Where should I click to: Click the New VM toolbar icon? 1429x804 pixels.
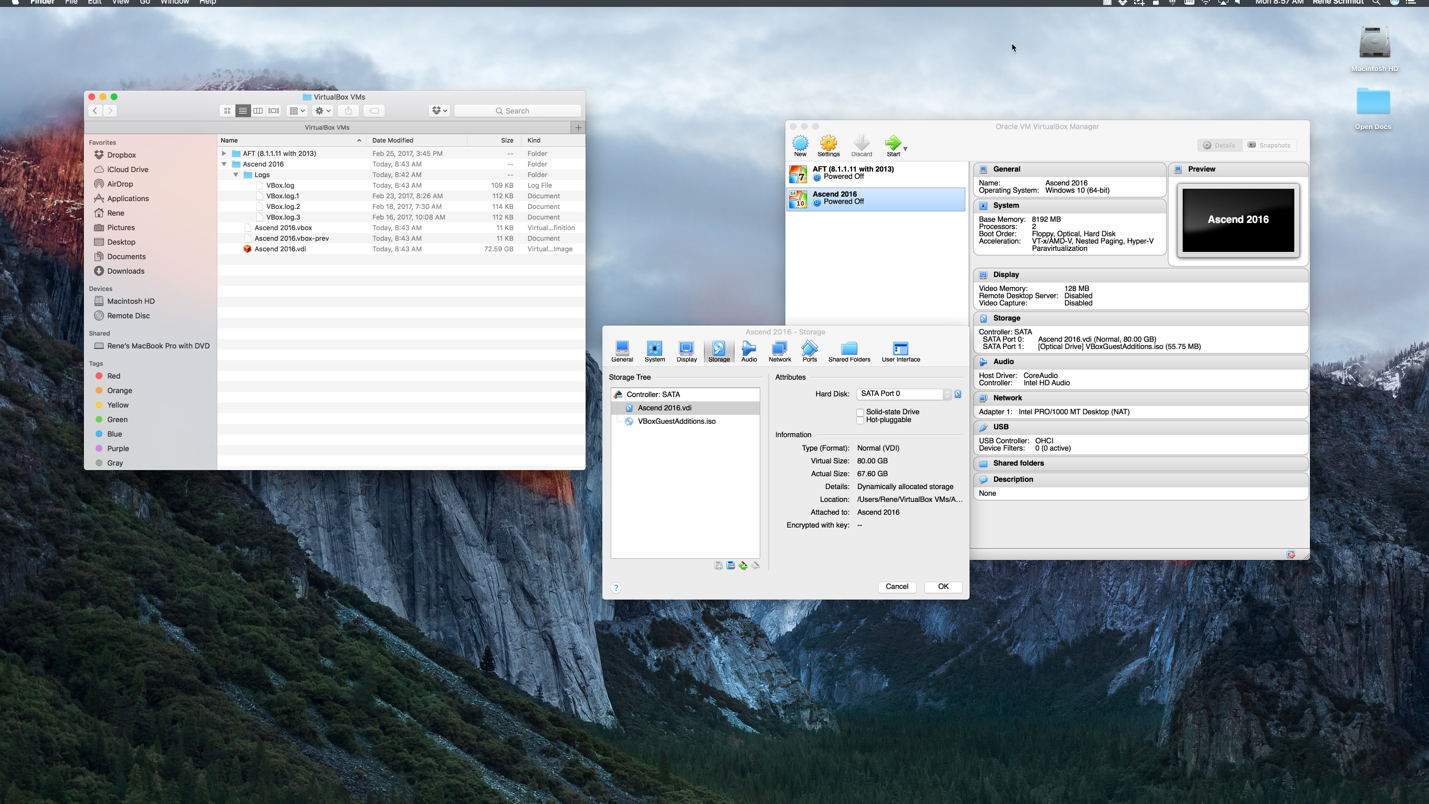coord(800,146)
